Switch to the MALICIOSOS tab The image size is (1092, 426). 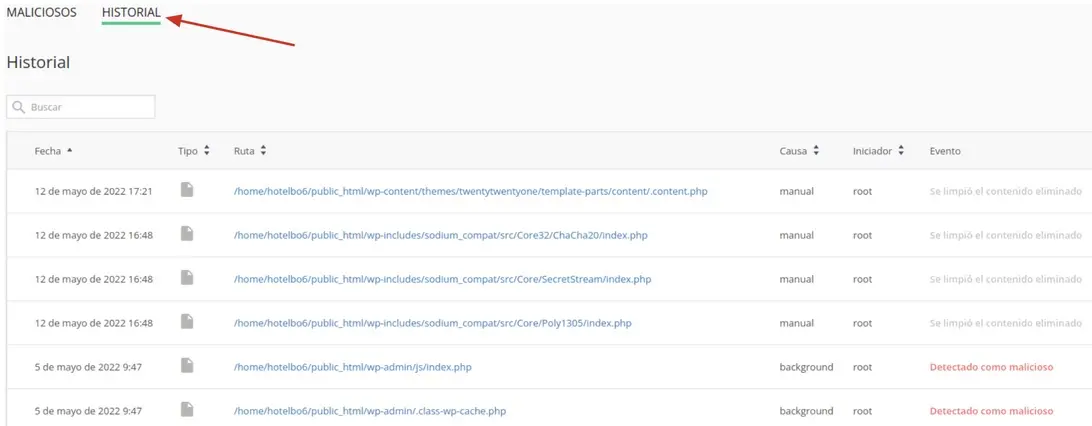42,13
